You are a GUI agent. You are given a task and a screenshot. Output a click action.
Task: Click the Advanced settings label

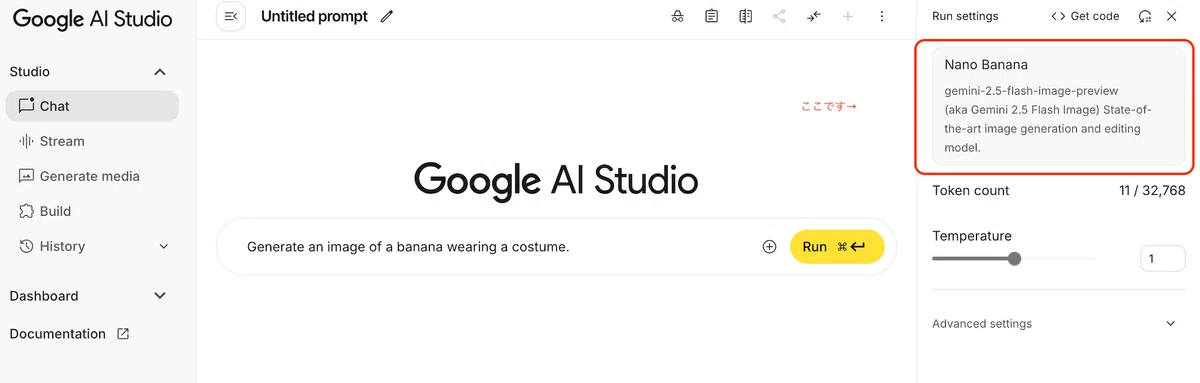(982, 324)
